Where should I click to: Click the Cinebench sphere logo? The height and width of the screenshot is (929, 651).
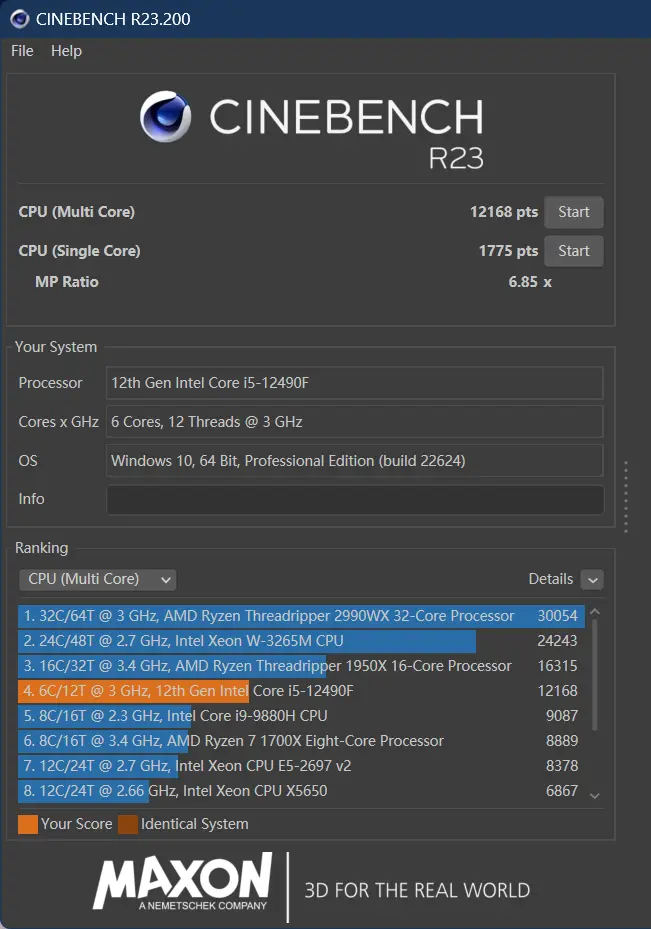coord(165,116)
